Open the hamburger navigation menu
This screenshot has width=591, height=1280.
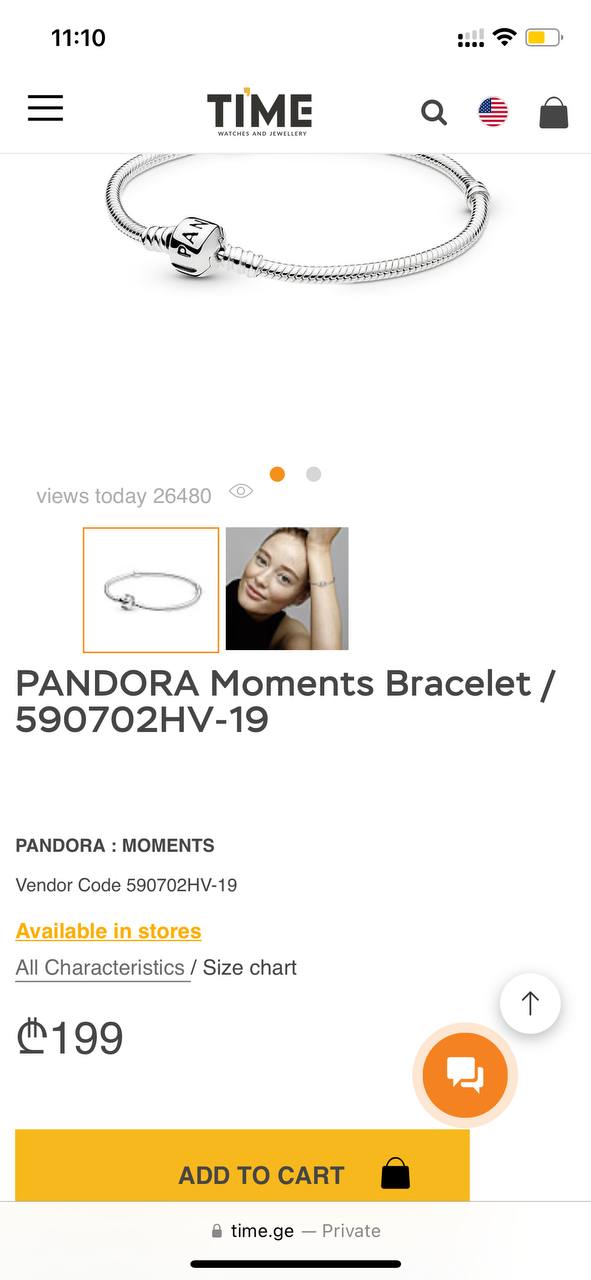[45, 108]
